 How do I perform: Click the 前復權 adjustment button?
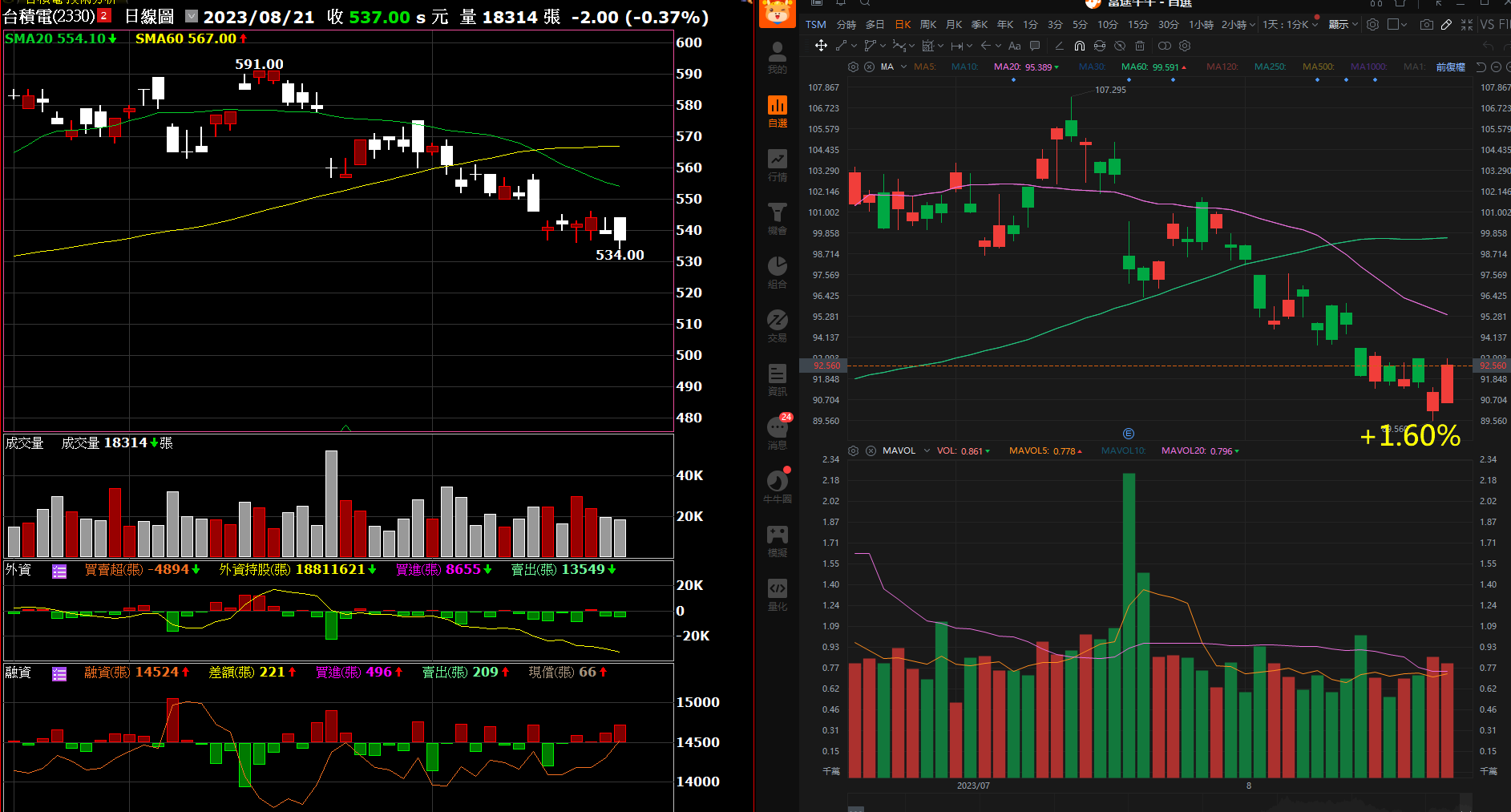[1451, 67]
